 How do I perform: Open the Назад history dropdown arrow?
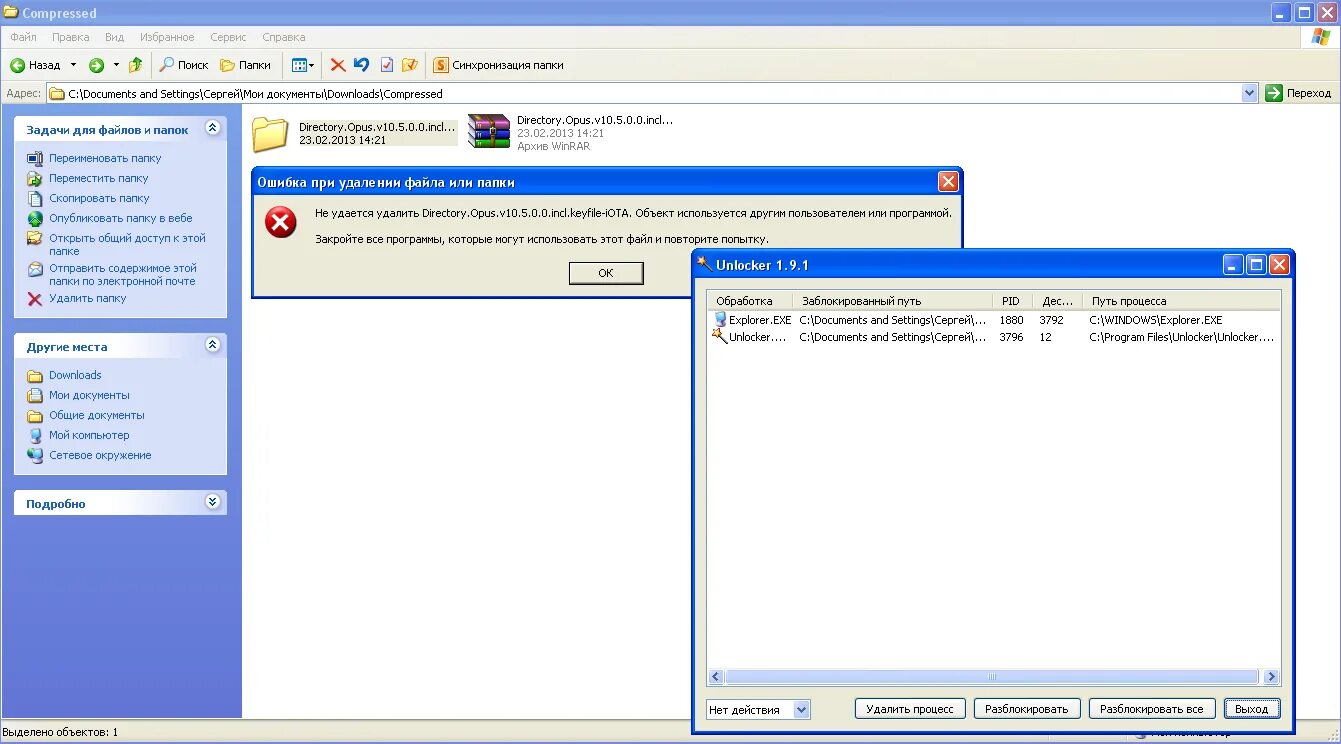coord(73,65)
